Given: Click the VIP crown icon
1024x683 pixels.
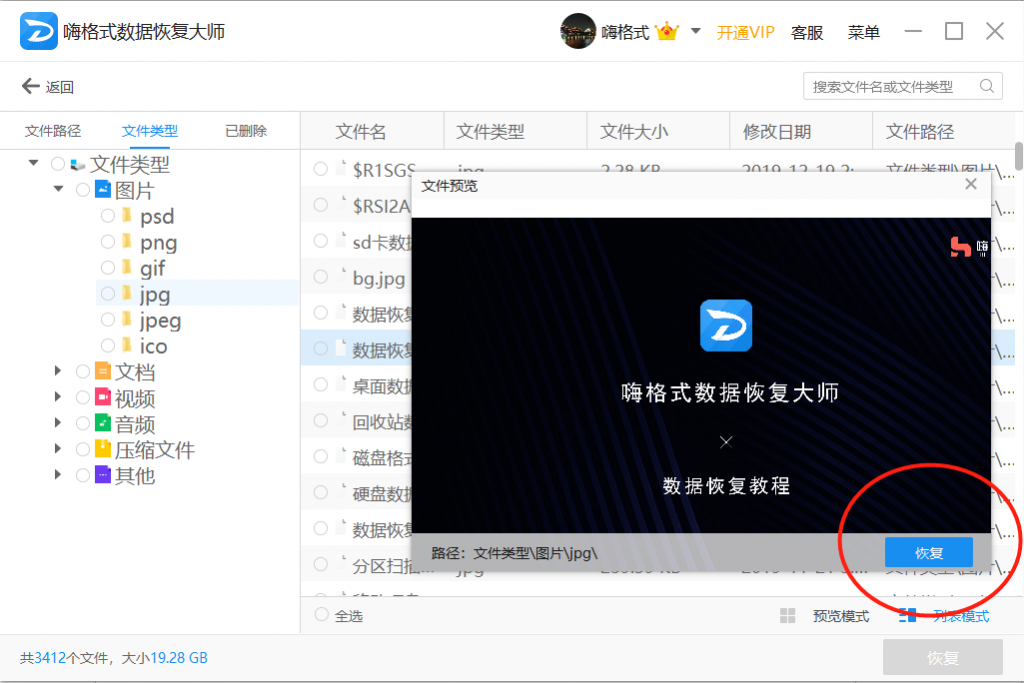Looking at the screenshot, I should pos(667,31).
